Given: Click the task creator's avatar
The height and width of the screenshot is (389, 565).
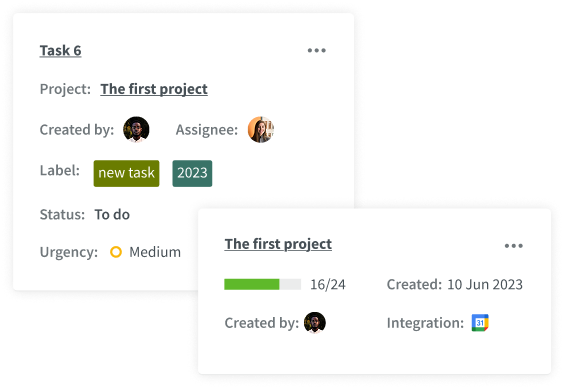Looking at the screenshot, I should [x=136, y=130].
